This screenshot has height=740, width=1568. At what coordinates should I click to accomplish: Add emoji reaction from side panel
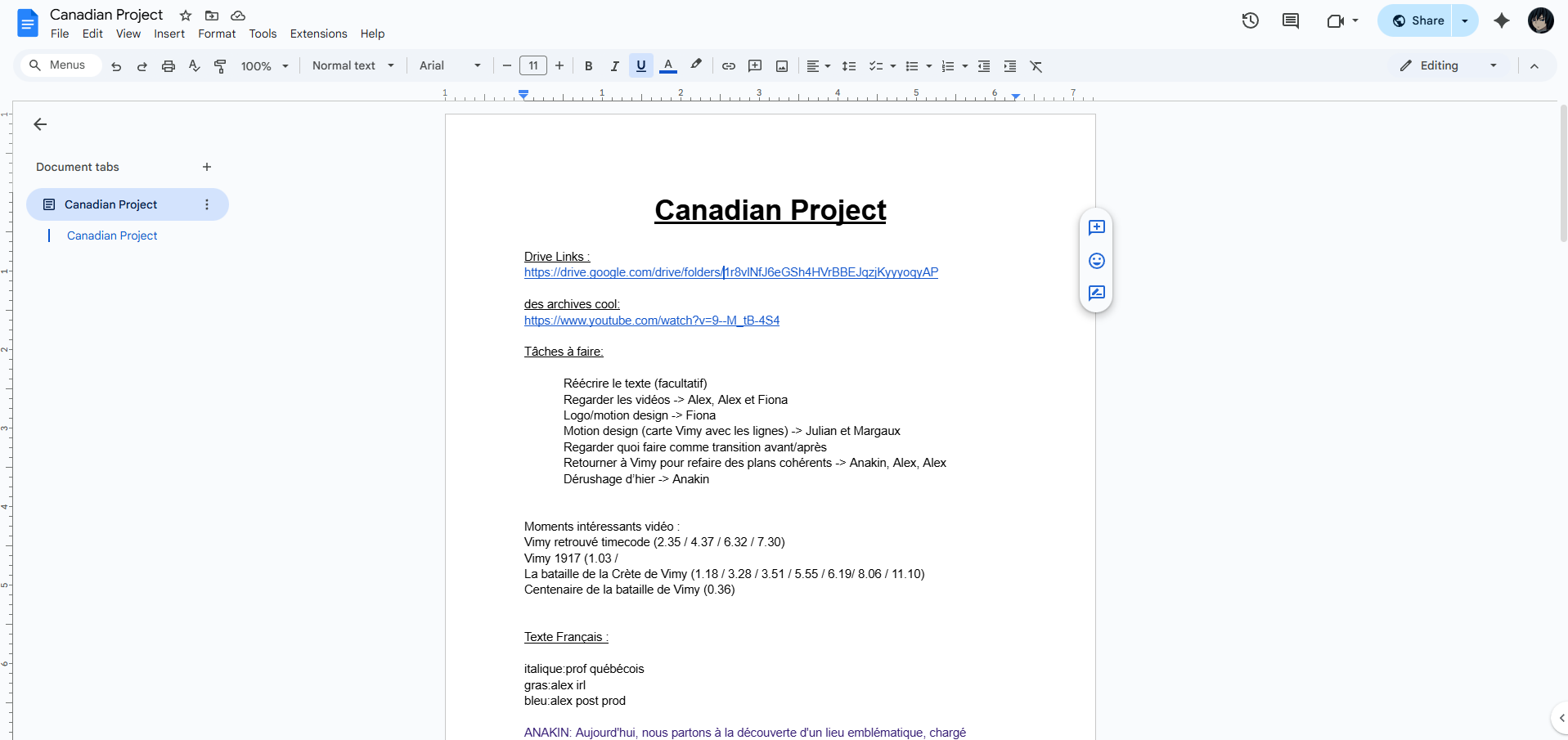(1096, 261)
